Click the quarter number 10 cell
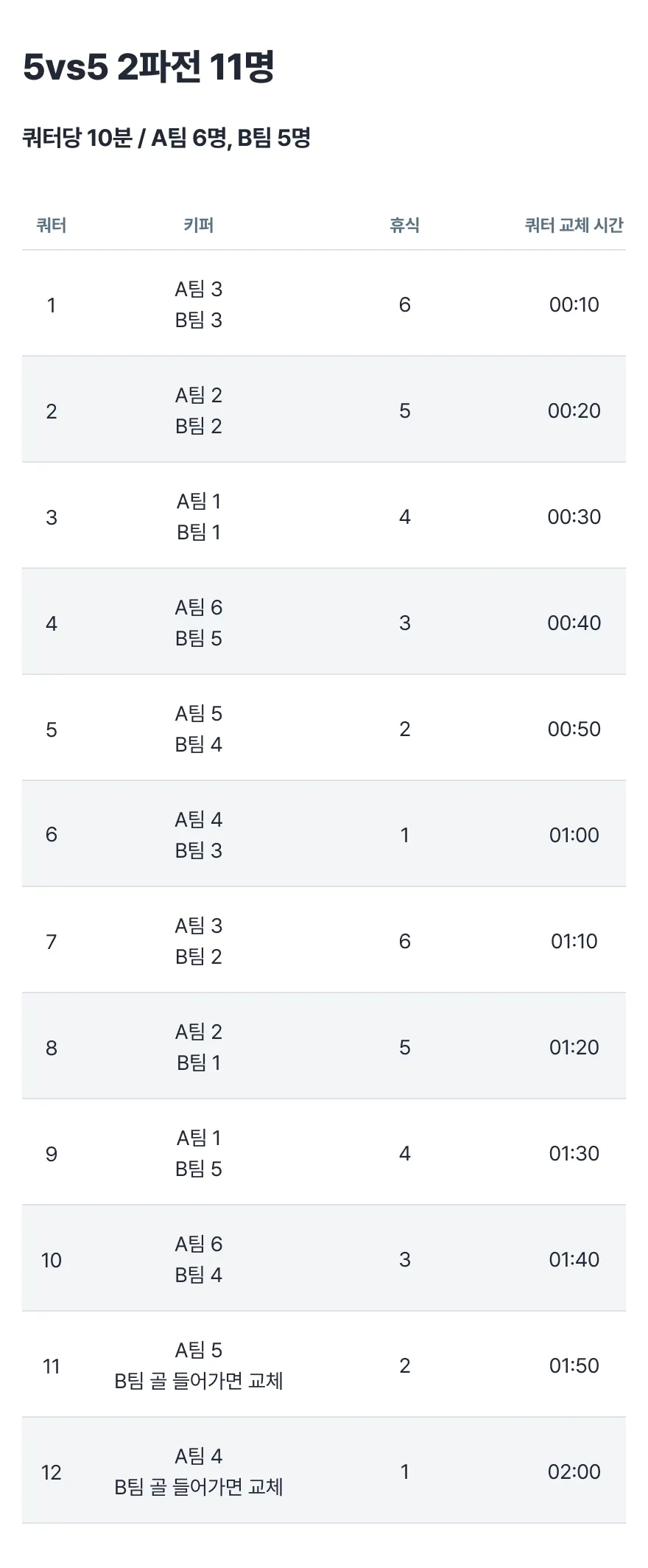 pyautogui.click(x=52, y=1260)
